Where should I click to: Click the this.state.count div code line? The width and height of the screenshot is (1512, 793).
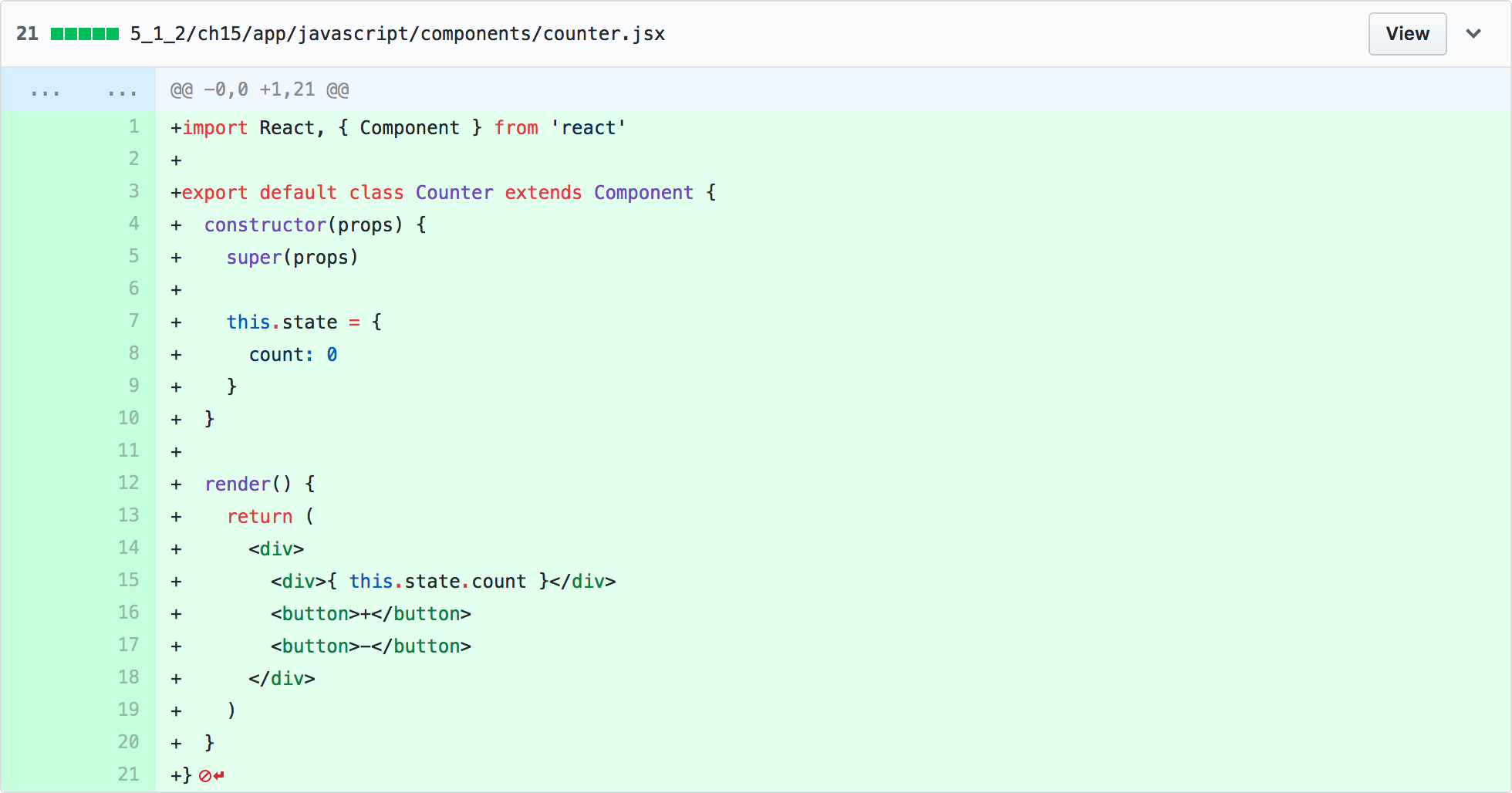[444, 580]
